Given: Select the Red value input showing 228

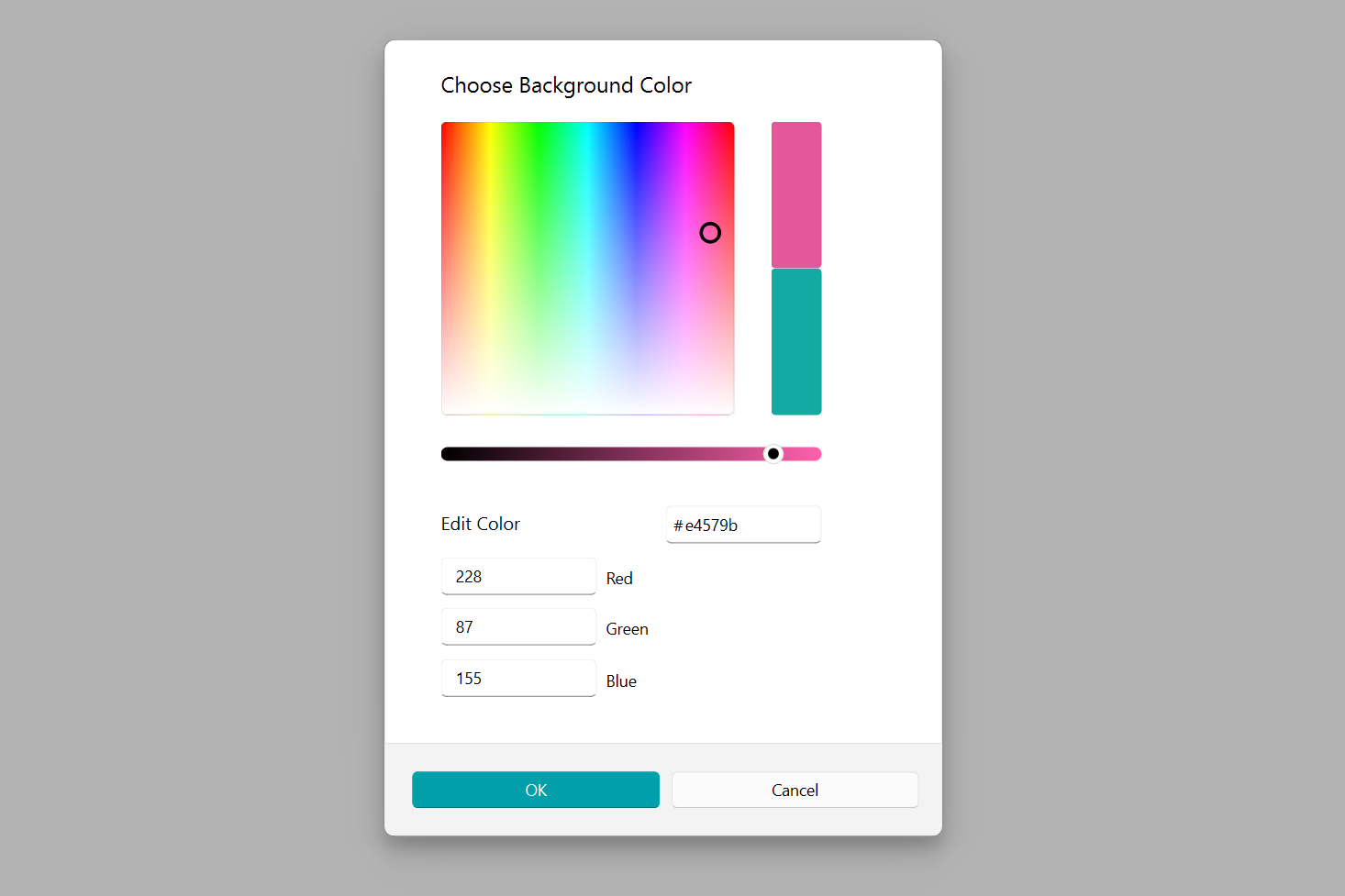Looking at the screenshot, I should (x=518, y=576).
